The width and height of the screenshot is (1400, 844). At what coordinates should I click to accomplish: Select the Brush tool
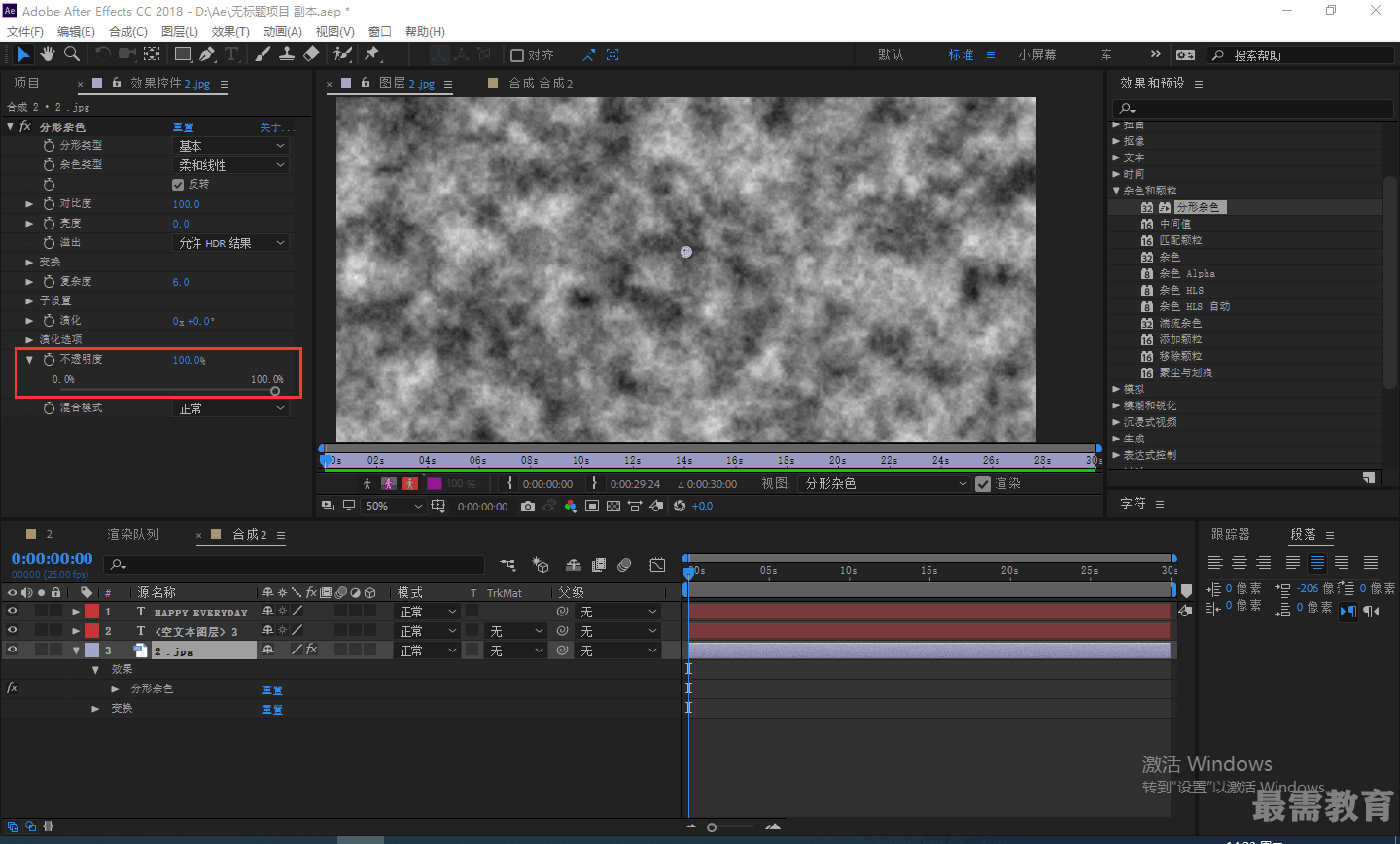pyautogui.click(x=262, y=54)
